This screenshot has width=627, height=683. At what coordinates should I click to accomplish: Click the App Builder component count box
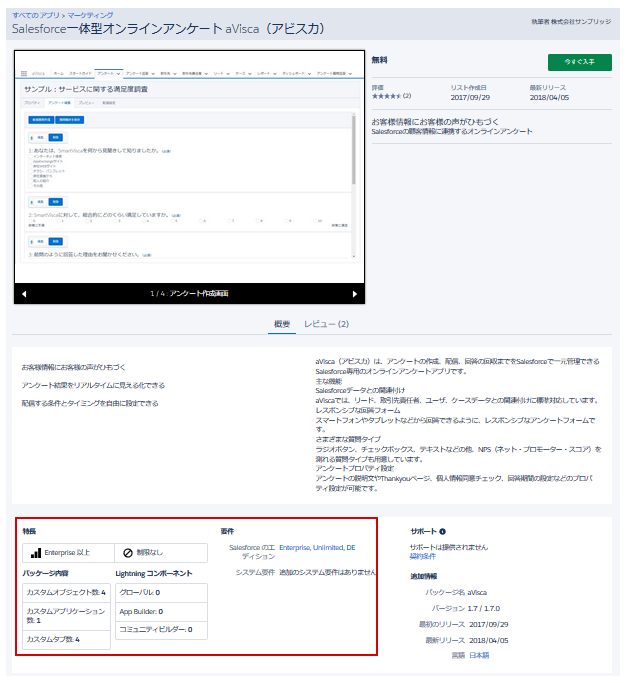[161, 610]
